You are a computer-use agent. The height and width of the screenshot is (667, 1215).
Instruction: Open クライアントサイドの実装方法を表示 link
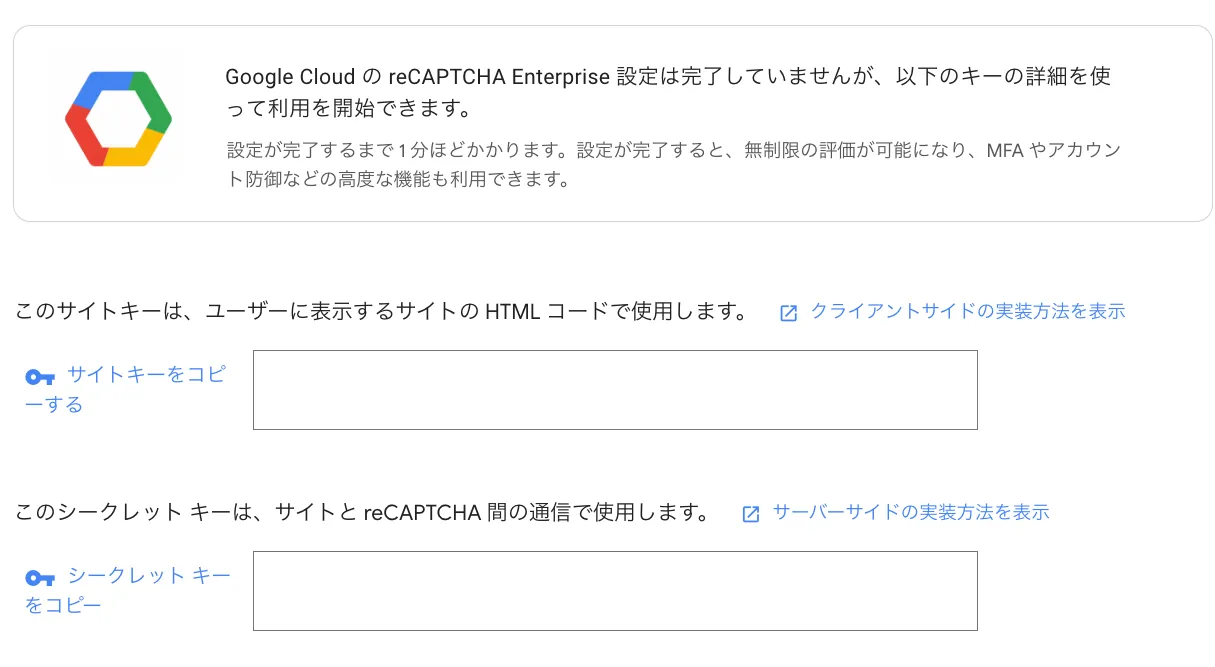click(x=967, y=311)
